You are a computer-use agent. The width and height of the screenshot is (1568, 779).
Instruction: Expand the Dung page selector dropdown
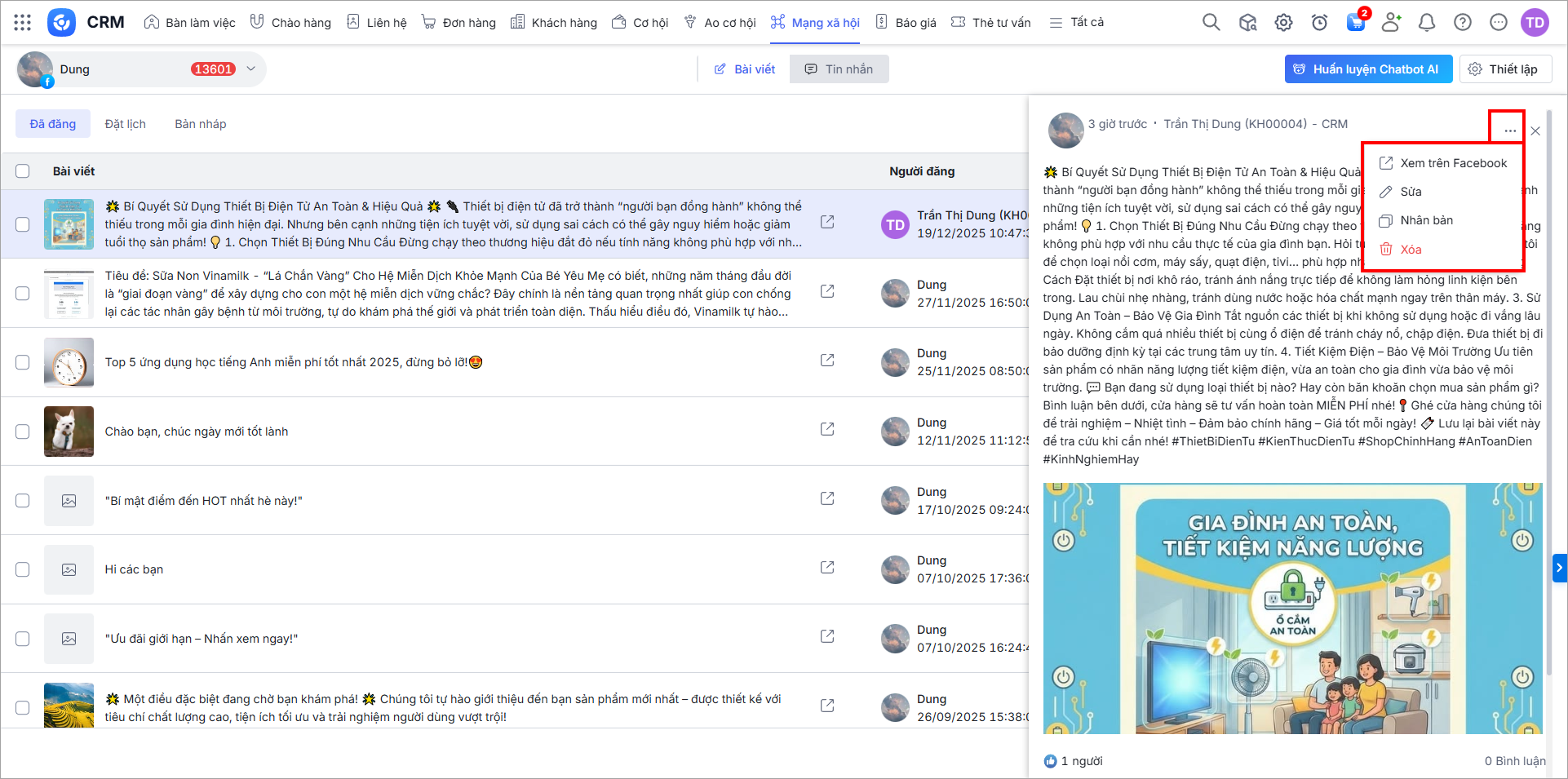[251, 69]
